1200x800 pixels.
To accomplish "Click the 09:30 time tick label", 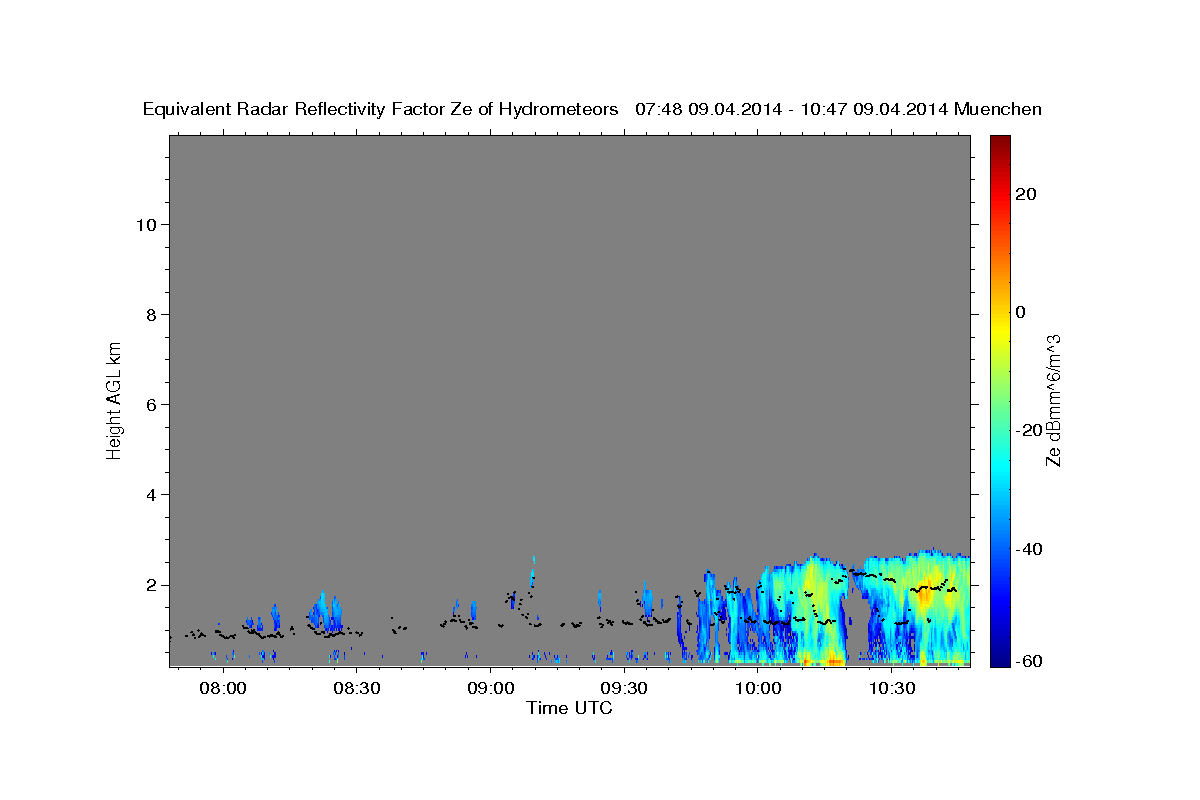I will [x=625, y=689].
